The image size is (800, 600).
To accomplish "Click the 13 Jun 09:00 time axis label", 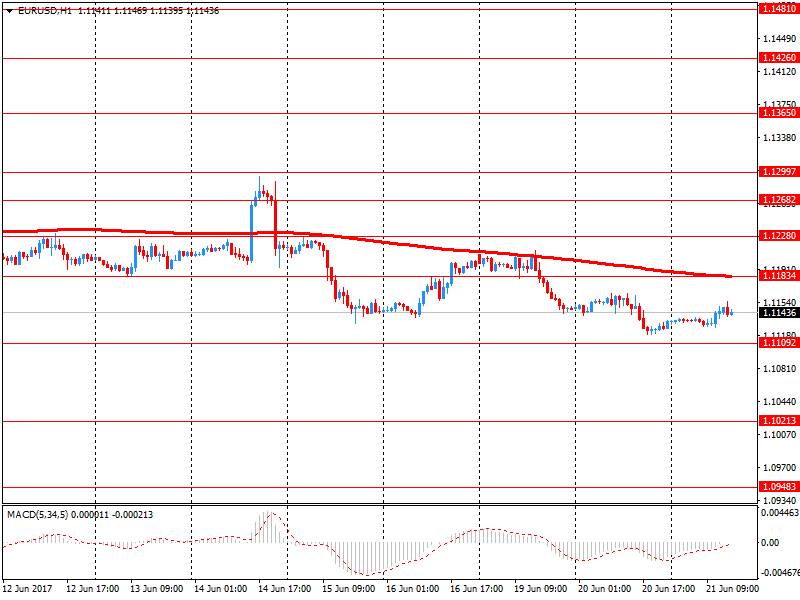I will click(x=157, y=589).
